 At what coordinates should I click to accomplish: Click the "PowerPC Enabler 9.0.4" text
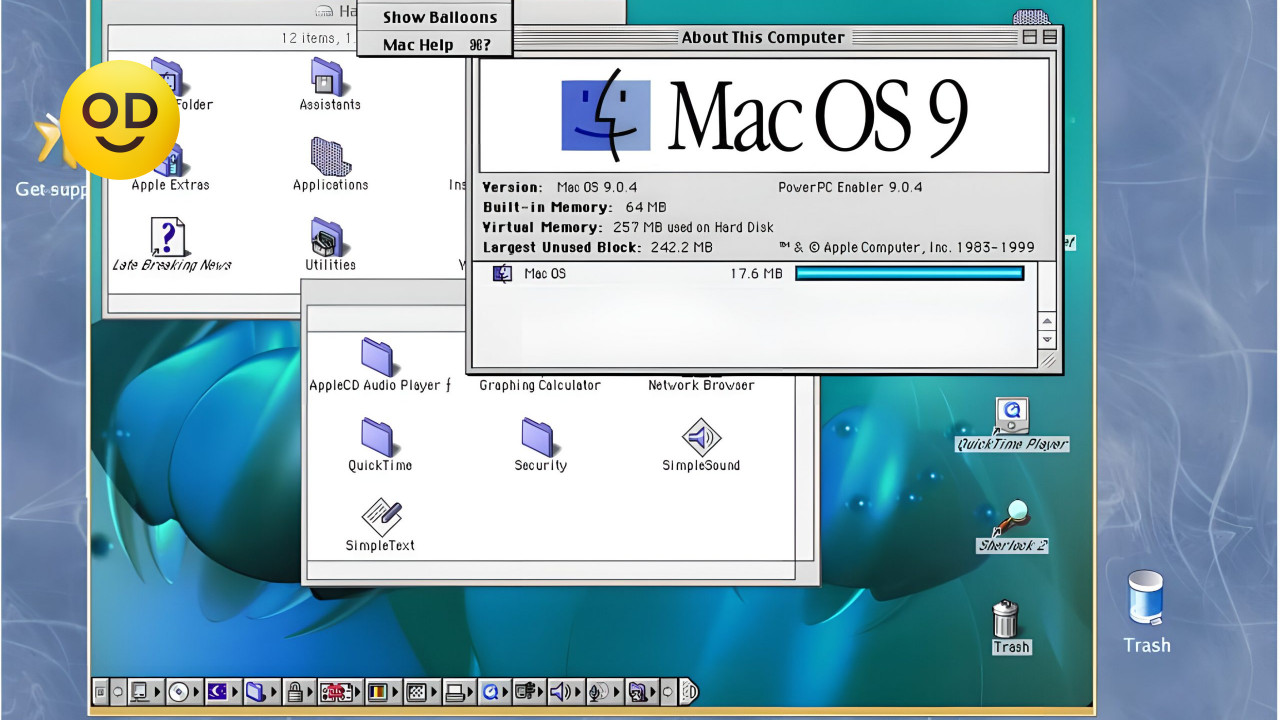pos(850,187)
